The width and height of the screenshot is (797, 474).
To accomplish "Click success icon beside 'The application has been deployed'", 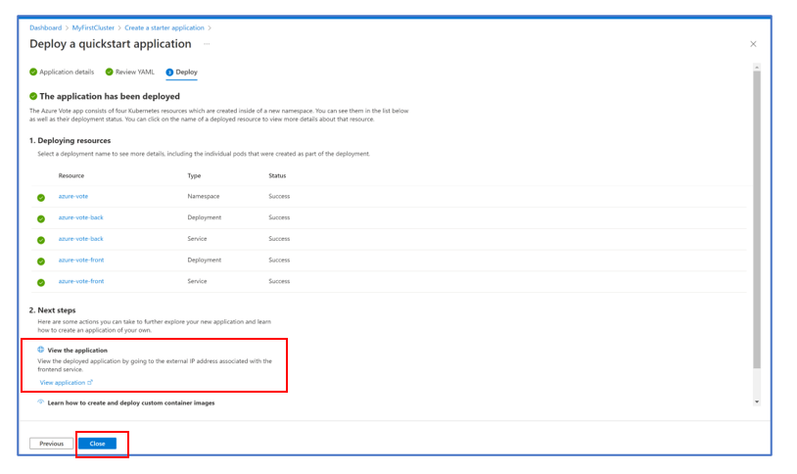I will tap(33, 96).
